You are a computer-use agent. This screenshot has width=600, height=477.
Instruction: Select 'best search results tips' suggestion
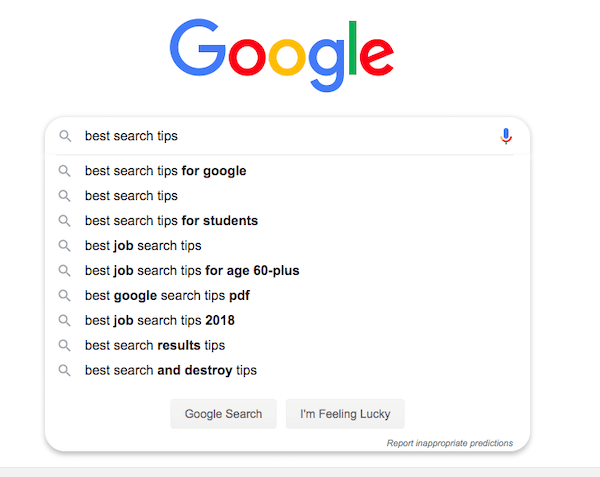click(287, 345)
